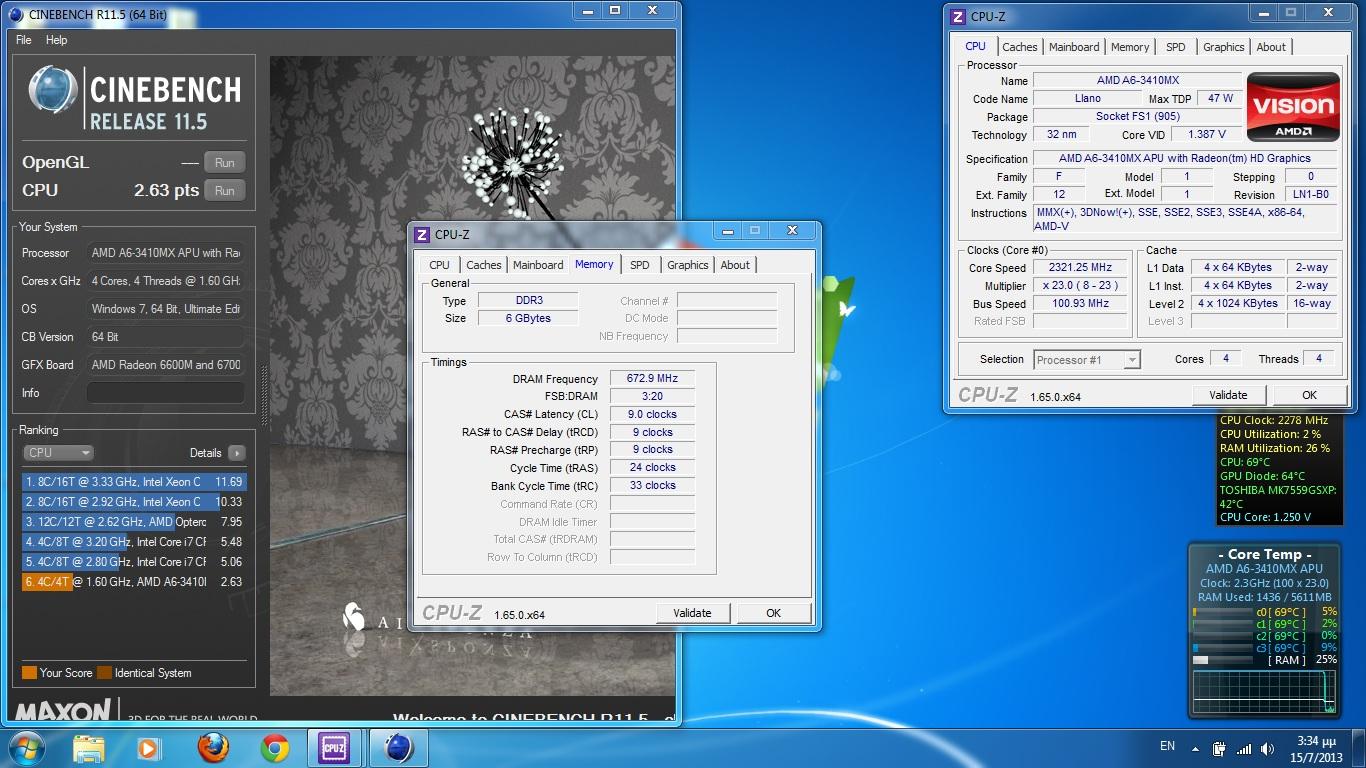Click Cinebench title bar sphere icon

click(x=16, y=14)
